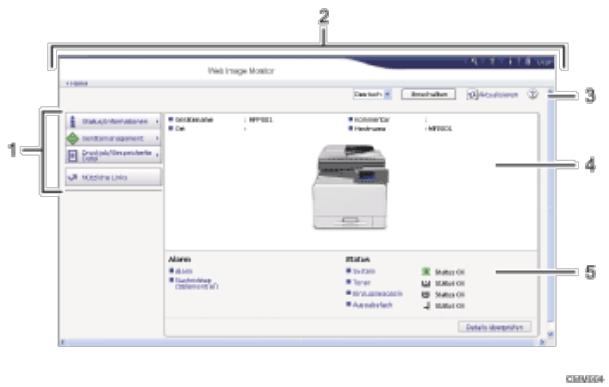Click the scroll up arrow
Viewport: 609px width, 387px height.
[x=550, y=92]
